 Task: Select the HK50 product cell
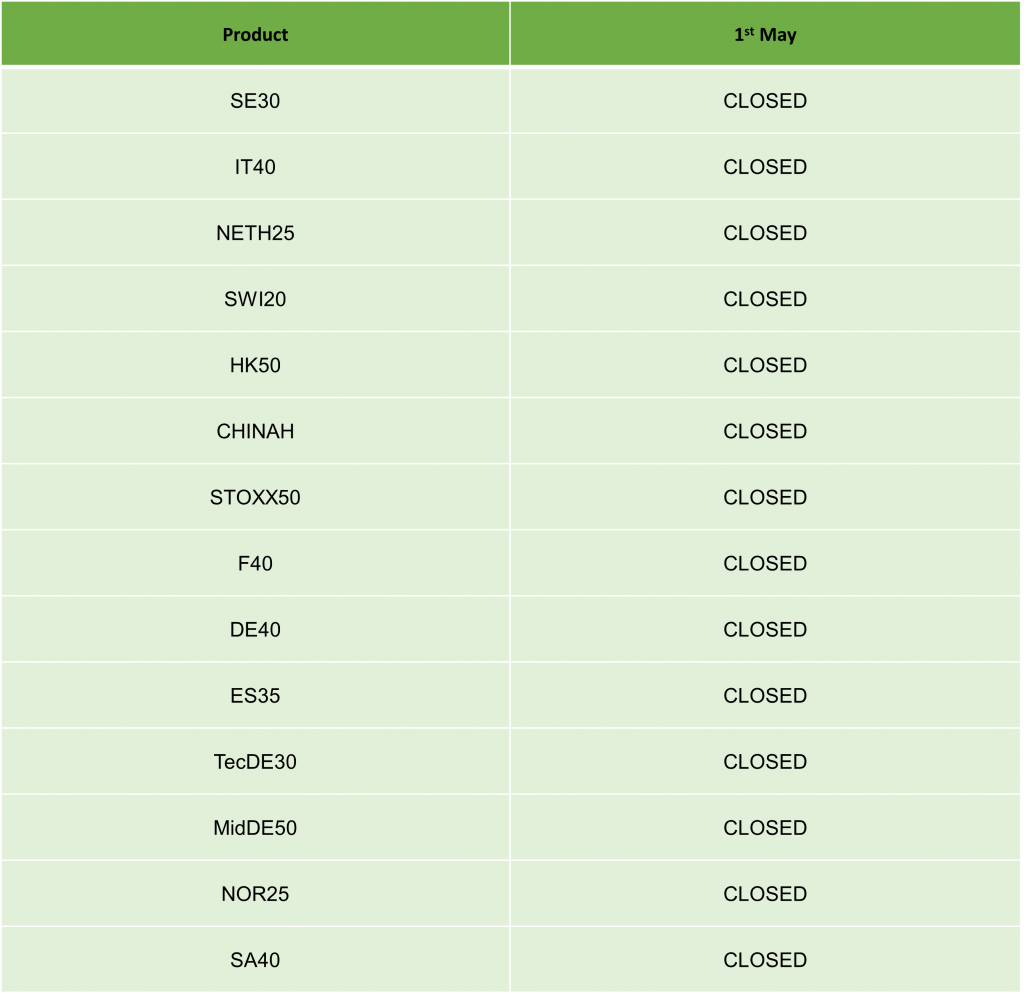pos(255,365)
